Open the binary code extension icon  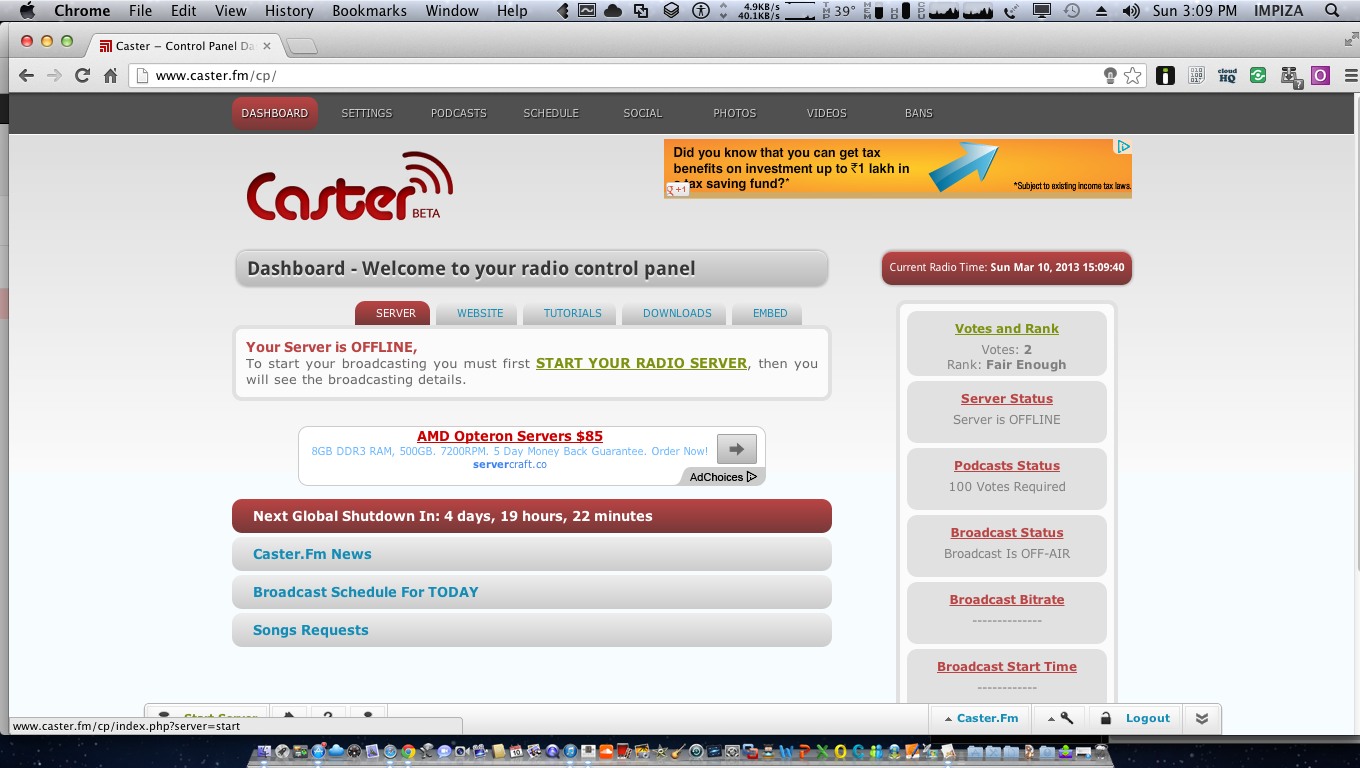(1196, 75)
